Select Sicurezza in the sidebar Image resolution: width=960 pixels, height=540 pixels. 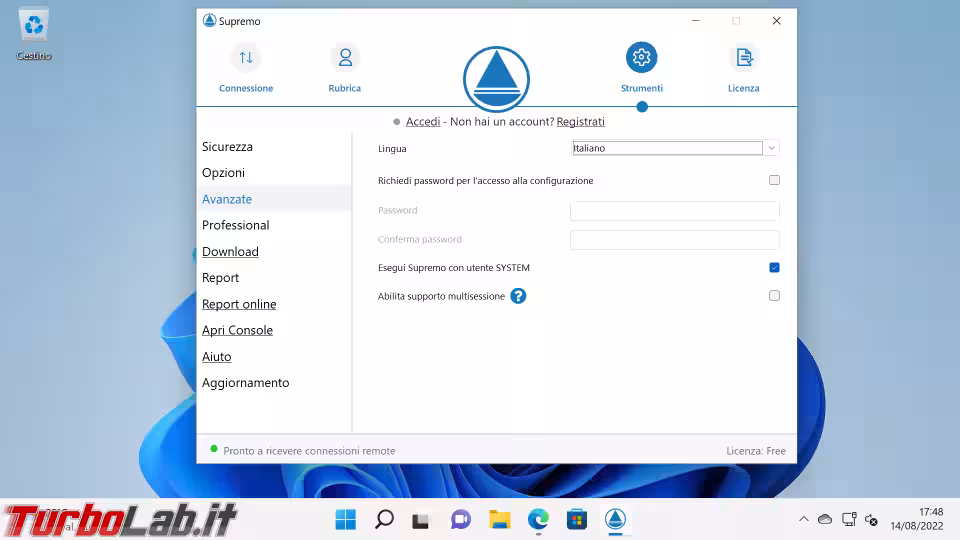[x=227, y=147]
